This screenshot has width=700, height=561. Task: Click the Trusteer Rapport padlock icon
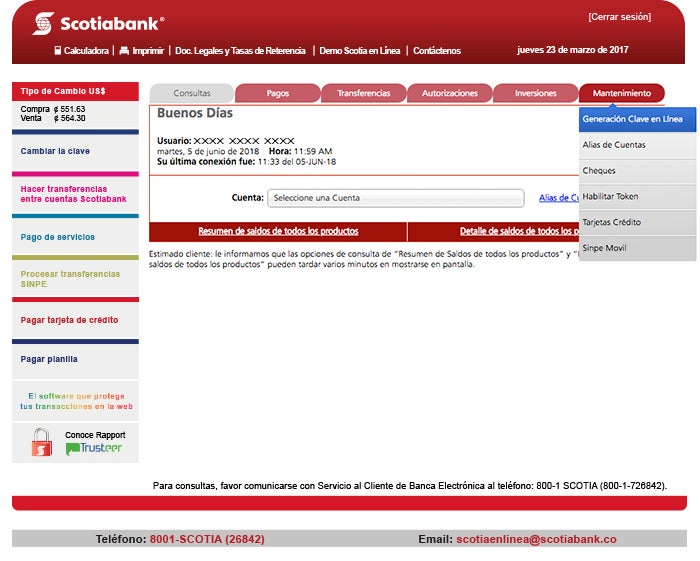pos(42,442)
